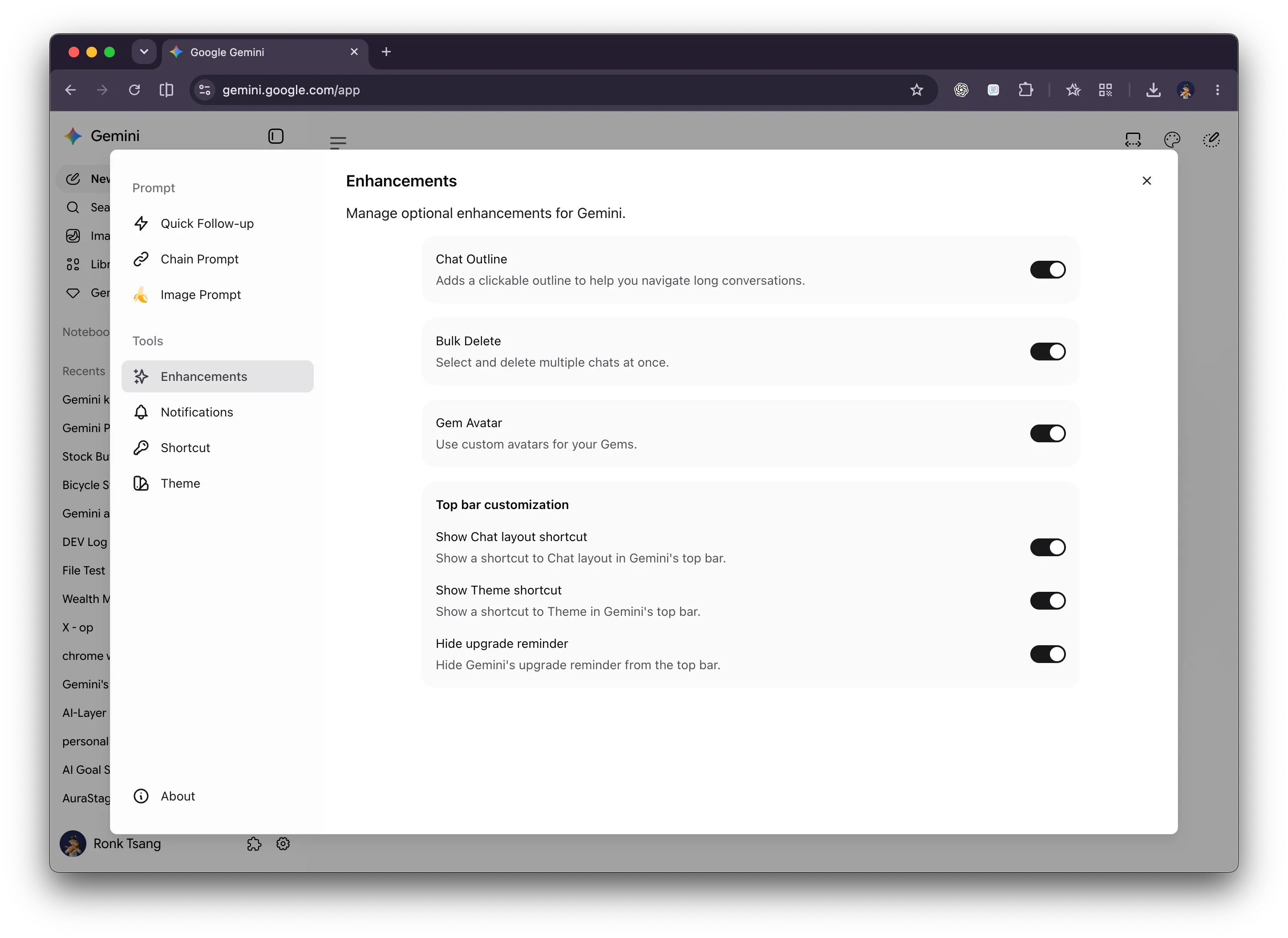The height and width of the screenshot is (938, 1288).
Task: Open the "File Test" recent chat
Action: [x=84, y=570]
